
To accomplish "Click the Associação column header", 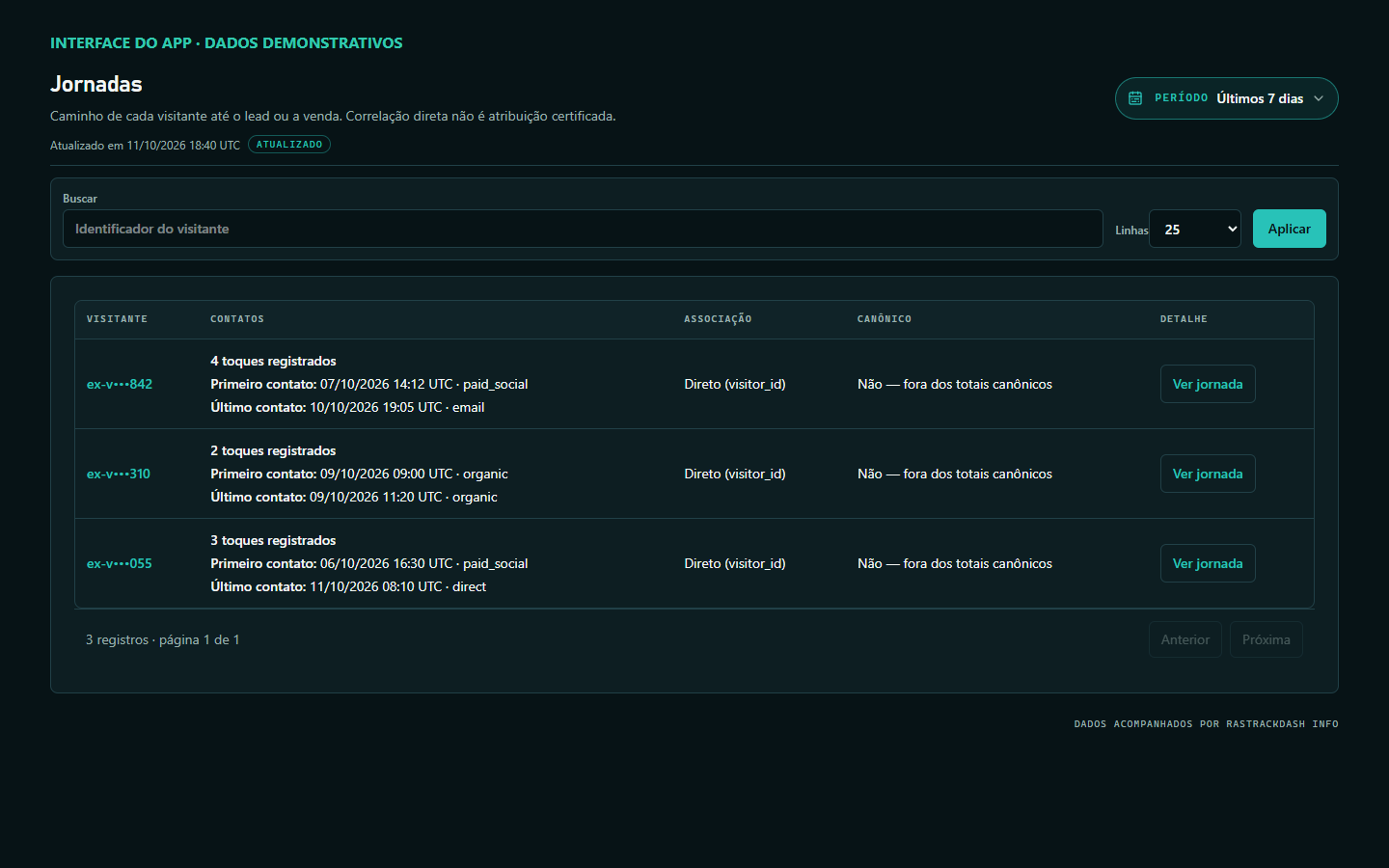I will (x=718, y=319).
